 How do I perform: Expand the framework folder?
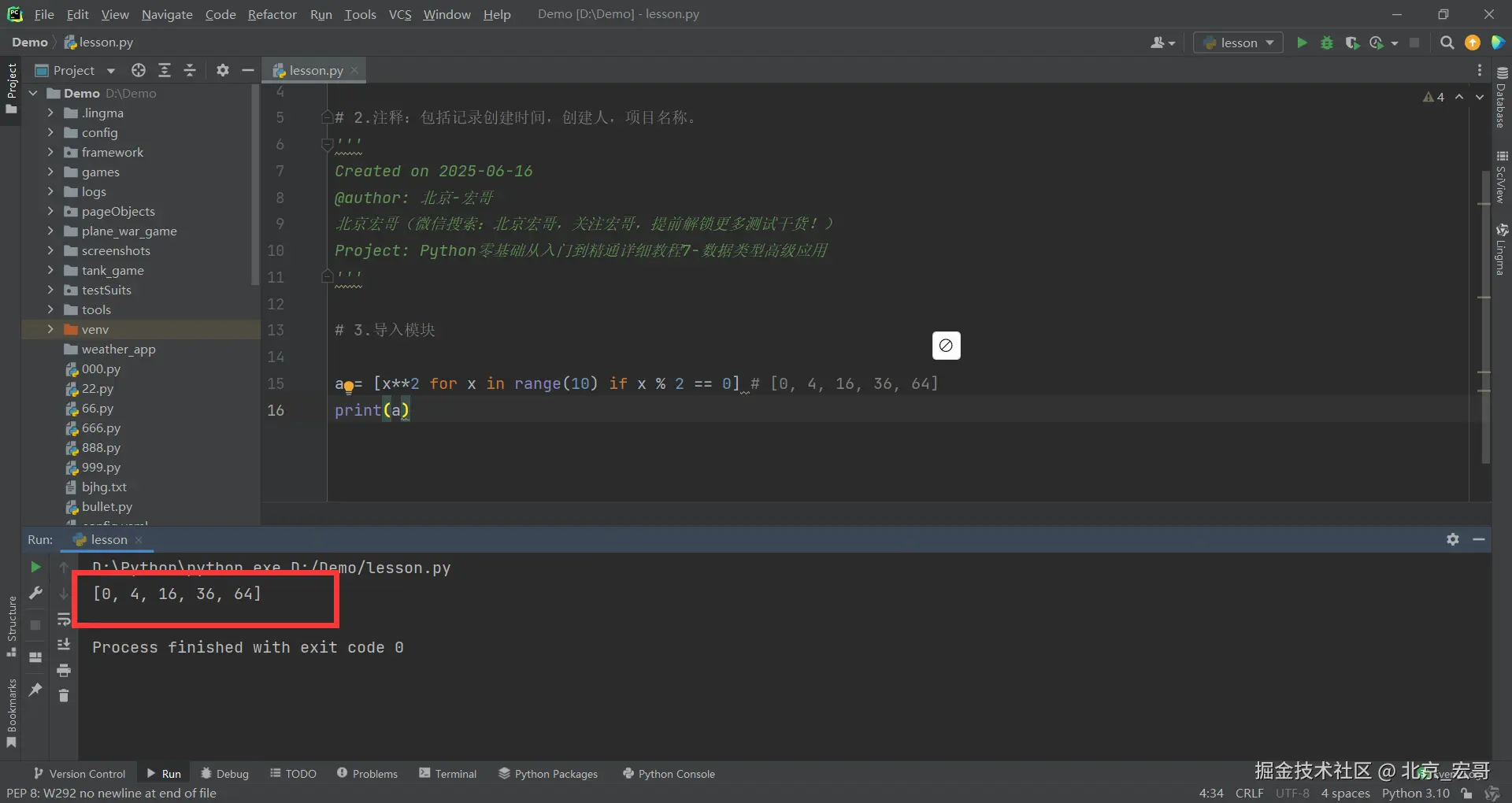click(x=50, y=152)
